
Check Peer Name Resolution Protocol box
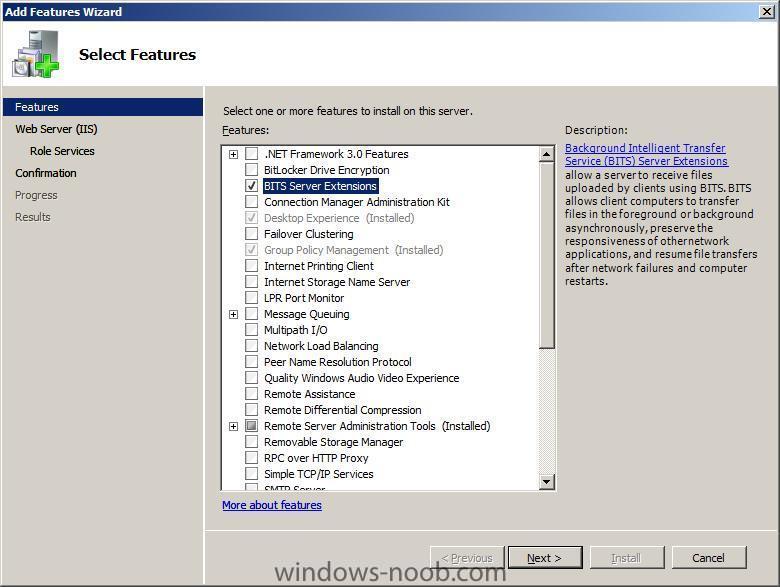[252, 362]
